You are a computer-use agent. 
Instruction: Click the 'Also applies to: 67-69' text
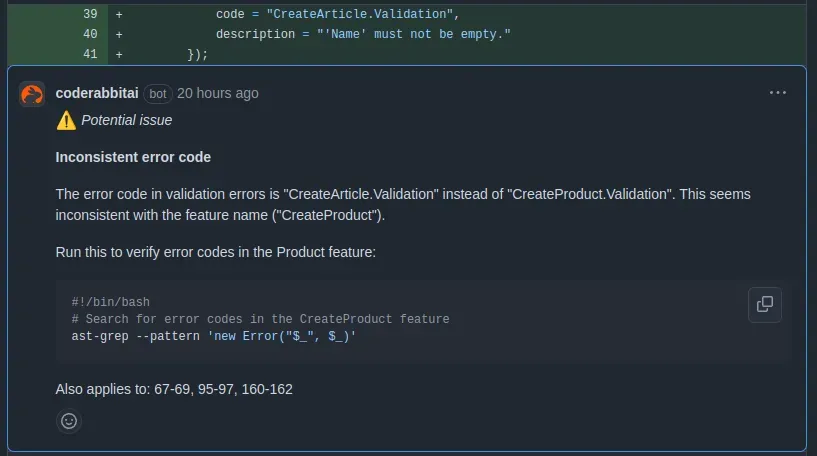(x=174, y=389)
